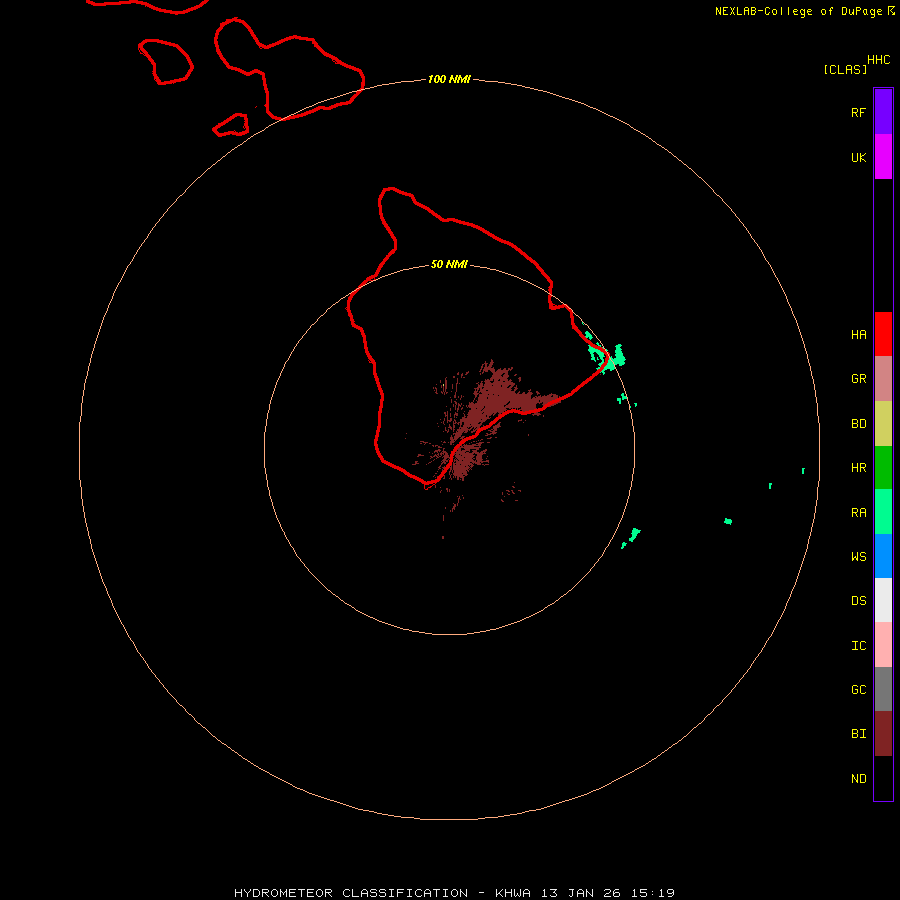The image size is (900, 900).
Task: Click the NEXLAB-College of DuPage text
Action: [798, 11]
